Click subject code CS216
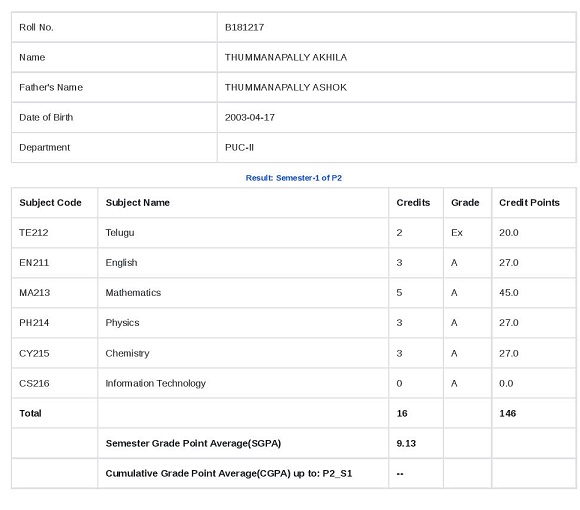The height and width of the screenshot is (510, 580). click(x=34, y=383)
